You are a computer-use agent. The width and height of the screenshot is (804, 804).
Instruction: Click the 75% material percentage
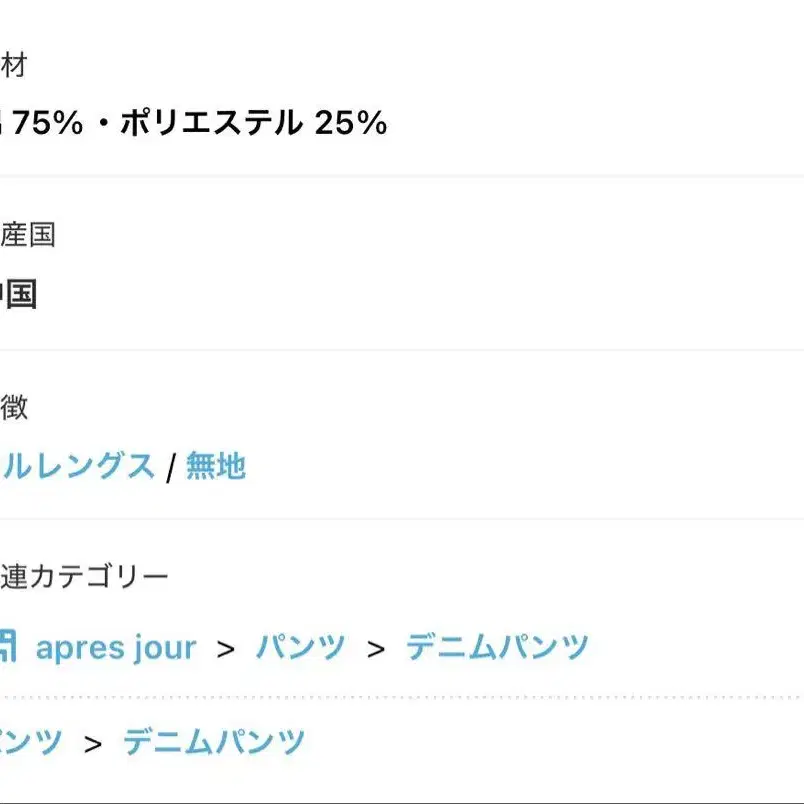click(47, 123)
